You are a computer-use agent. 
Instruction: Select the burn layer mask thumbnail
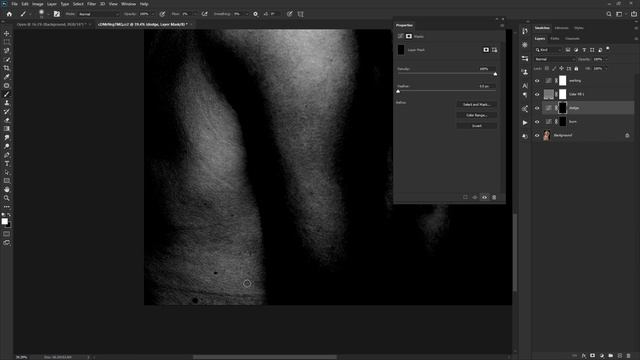click(562, 122)
